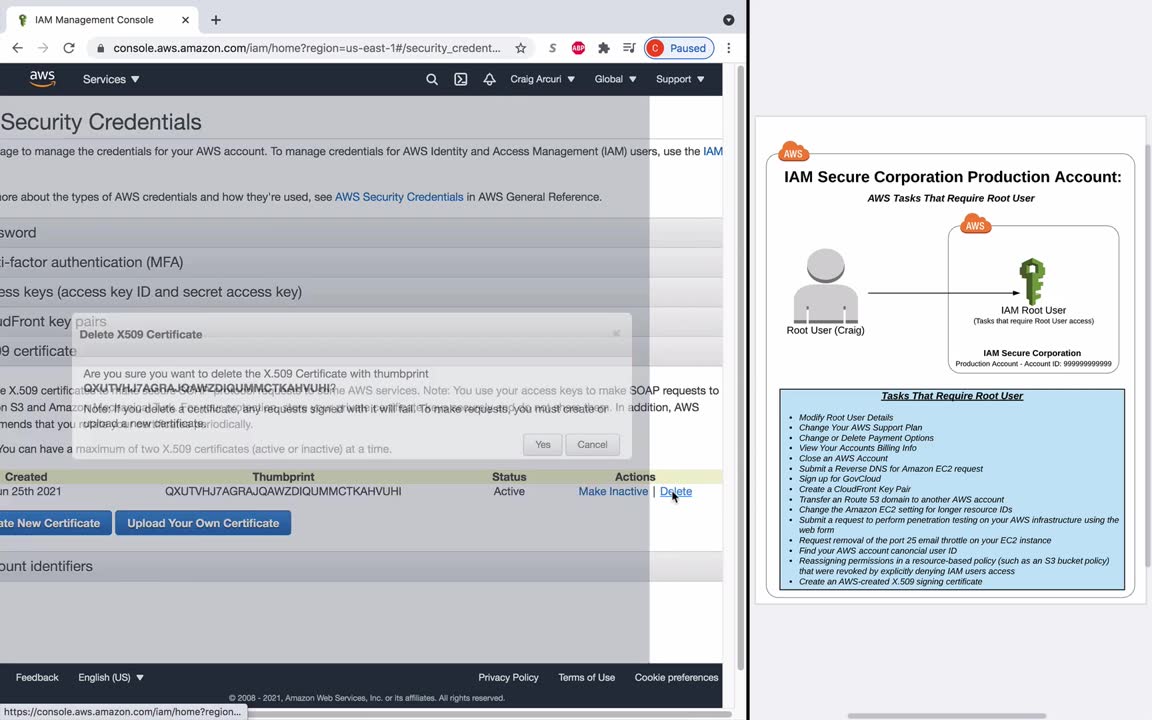Click the Make Inactive link
Viewport: 1152px width, 720px height.
613,492
